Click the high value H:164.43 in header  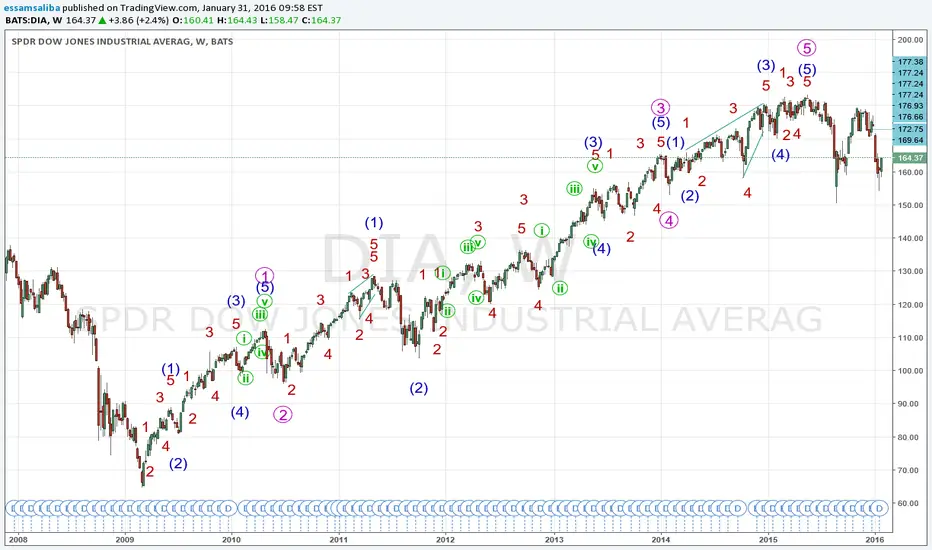click(x=237, y=20)
